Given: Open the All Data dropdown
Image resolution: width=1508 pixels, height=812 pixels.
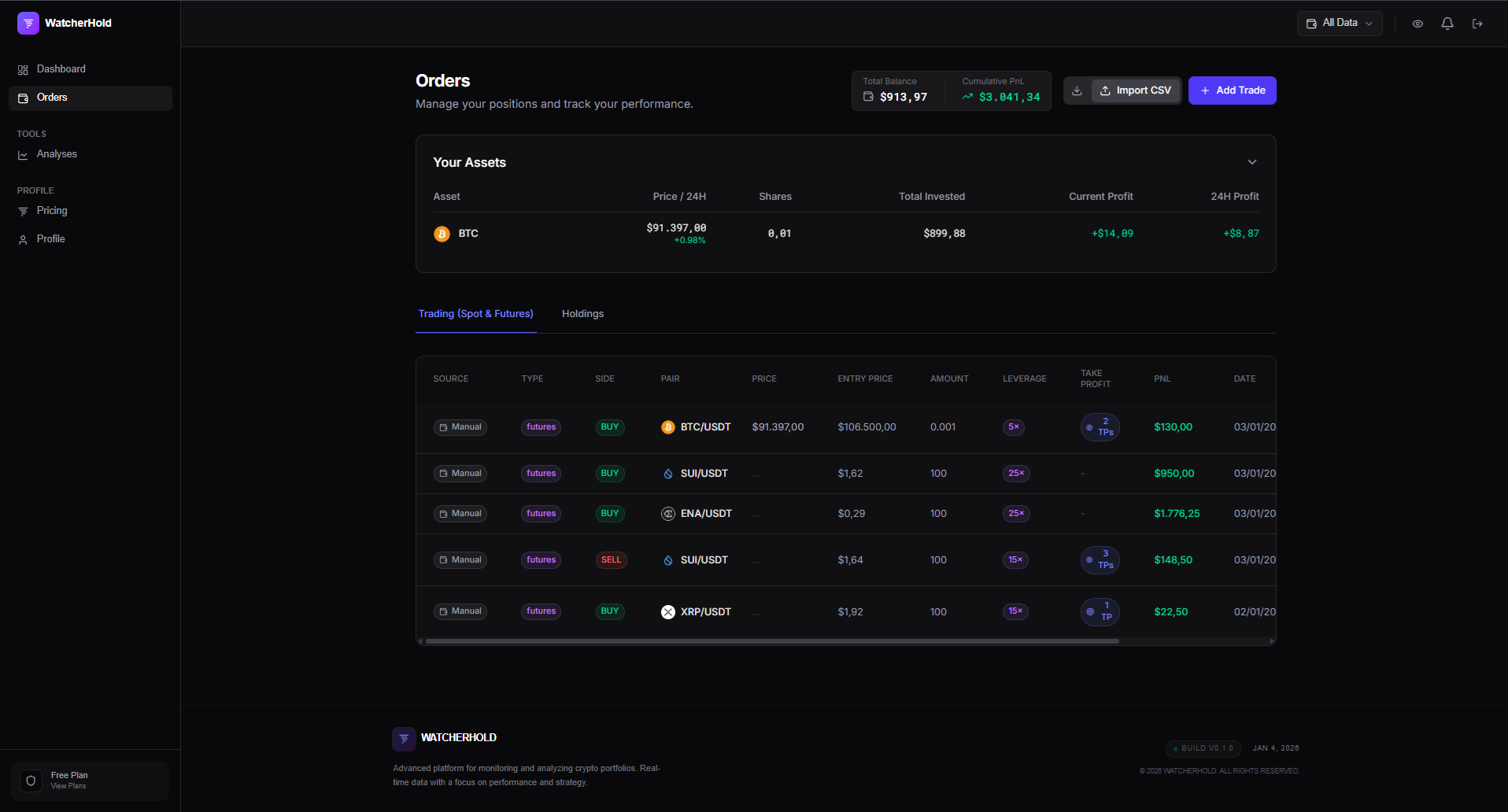Looking at the screenshot, I should 1339,23.
